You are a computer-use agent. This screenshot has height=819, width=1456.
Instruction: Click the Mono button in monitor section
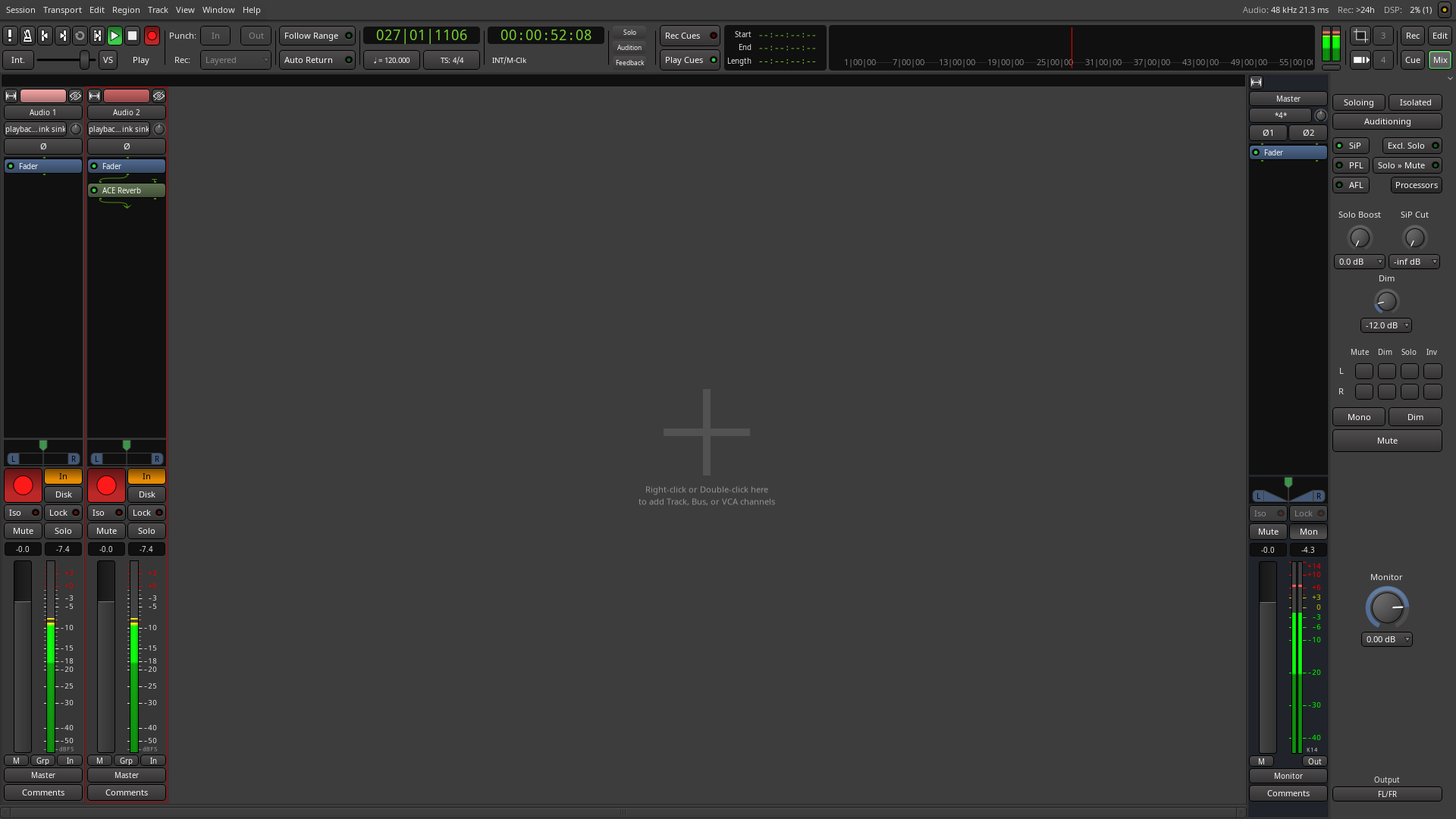1358,417
